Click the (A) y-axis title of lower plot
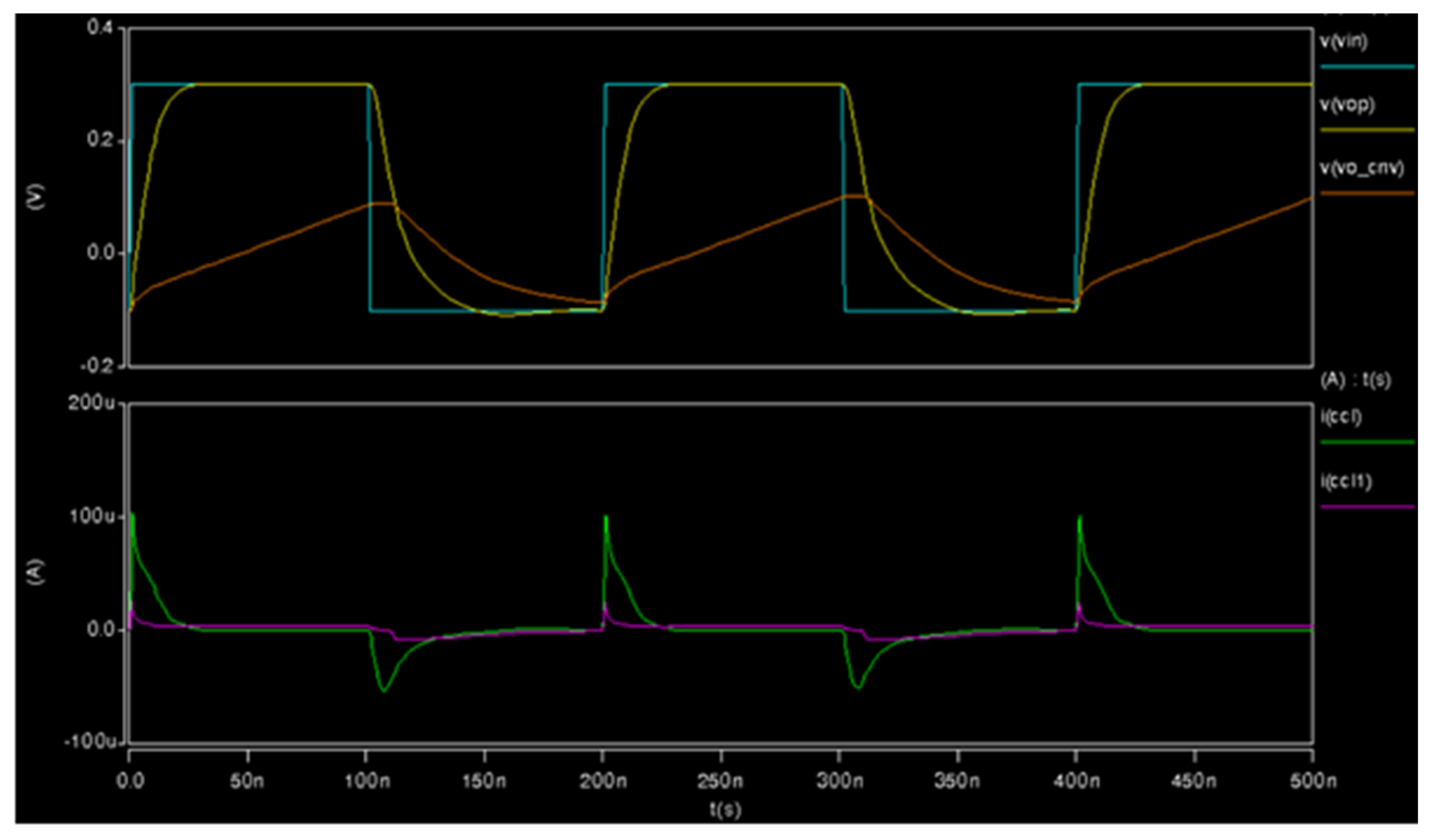Viewport: 1432px width, 840px height. tap(37, 573)
